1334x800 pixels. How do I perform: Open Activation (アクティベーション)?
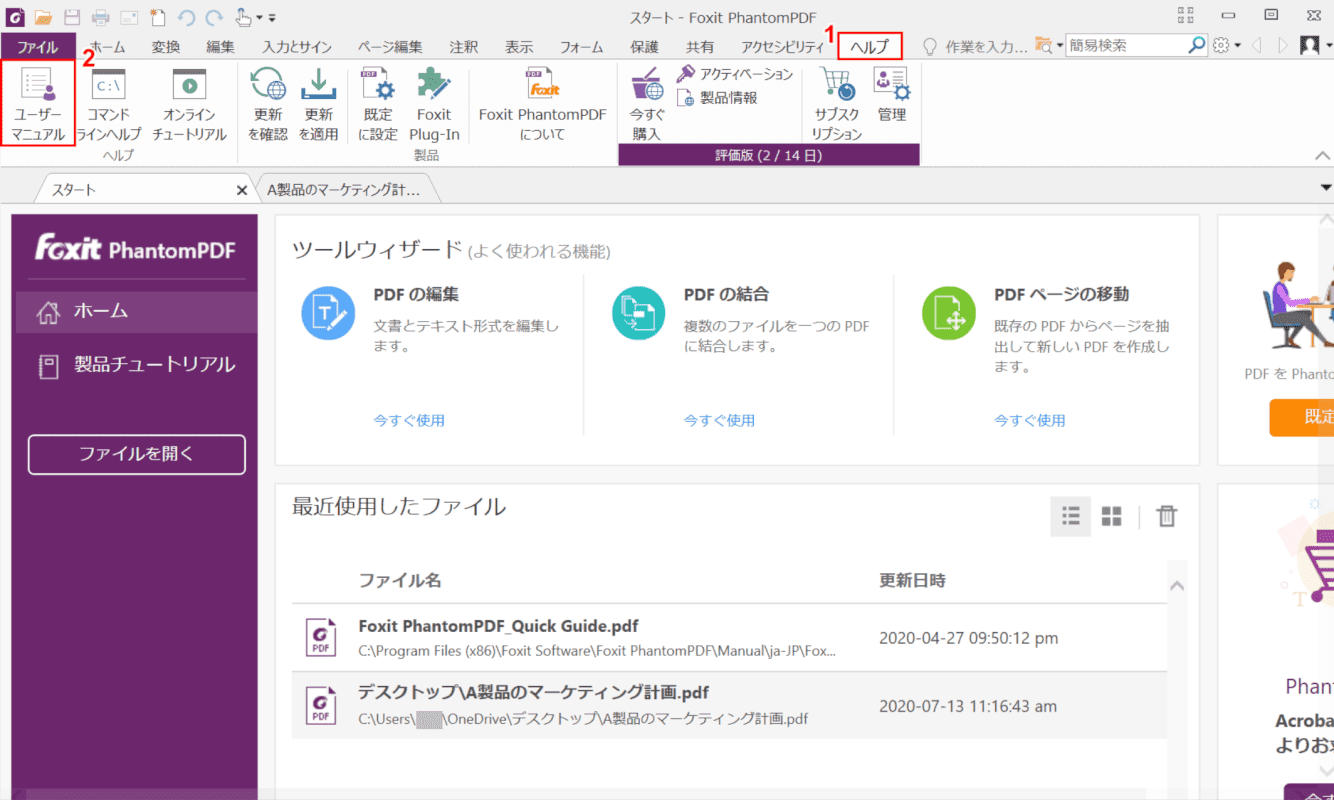pos(734,74)
